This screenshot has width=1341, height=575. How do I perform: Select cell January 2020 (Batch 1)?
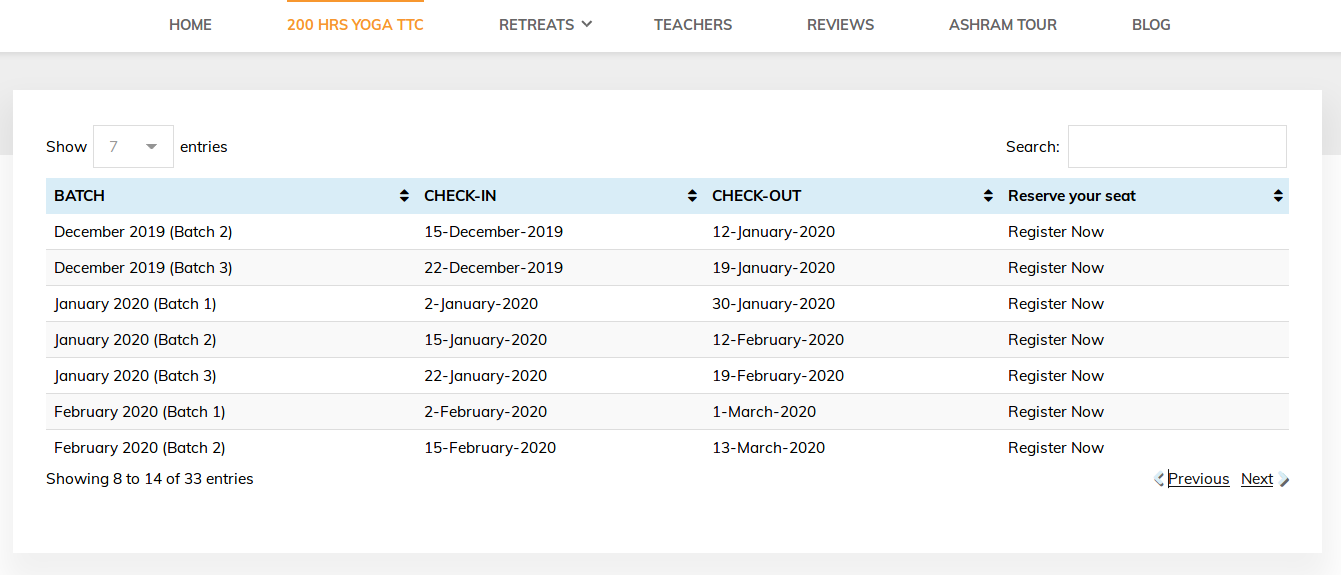[x=135, y=304]
